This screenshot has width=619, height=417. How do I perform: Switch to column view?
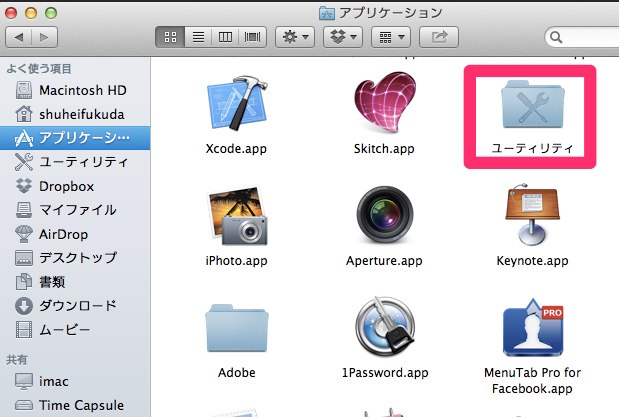point(225,37)
